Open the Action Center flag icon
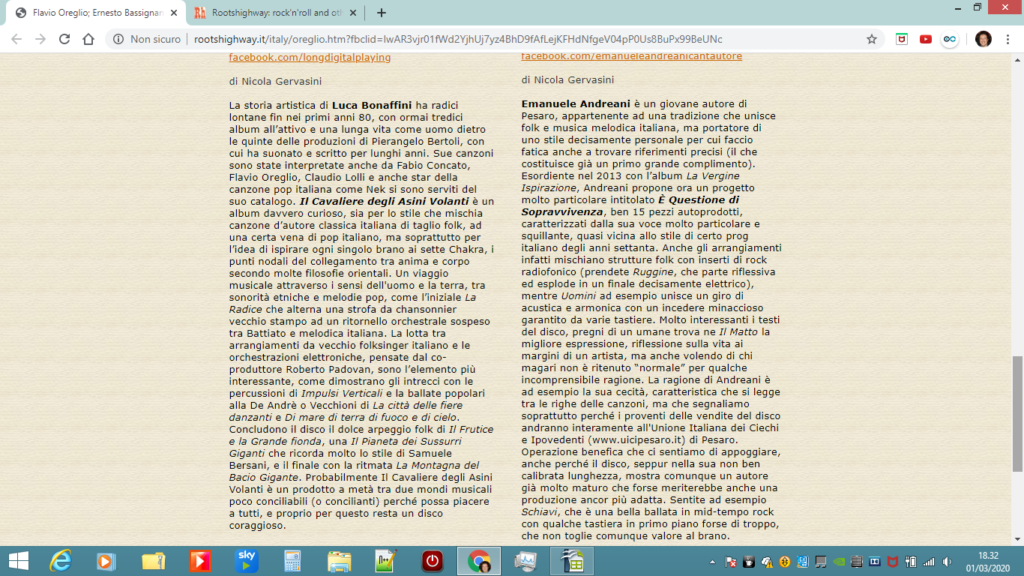Image resolution: width=1024 pixels, height=576 pixels. tap(731, 562)
